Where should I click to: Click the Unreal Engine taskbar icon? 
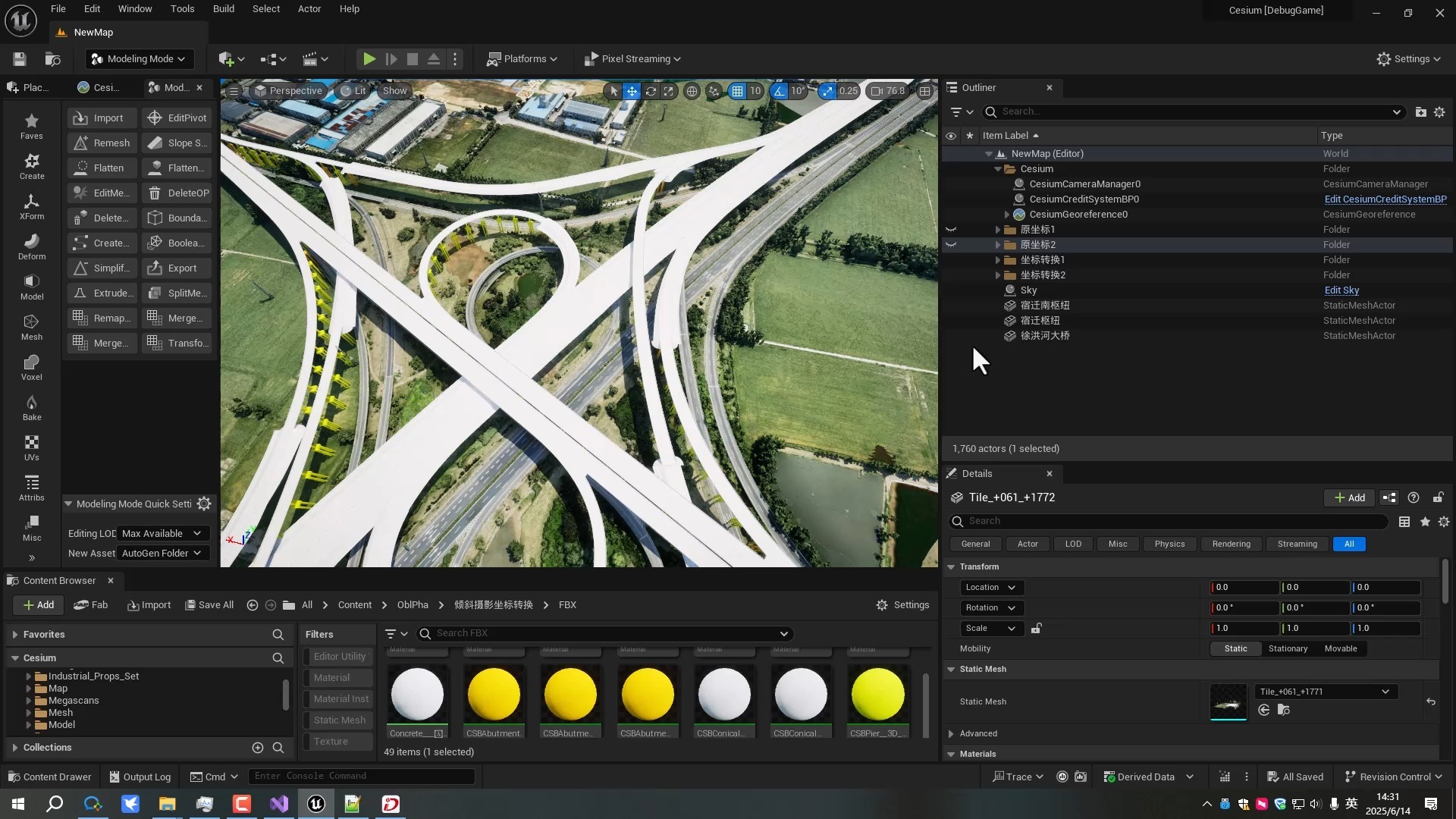316,804
